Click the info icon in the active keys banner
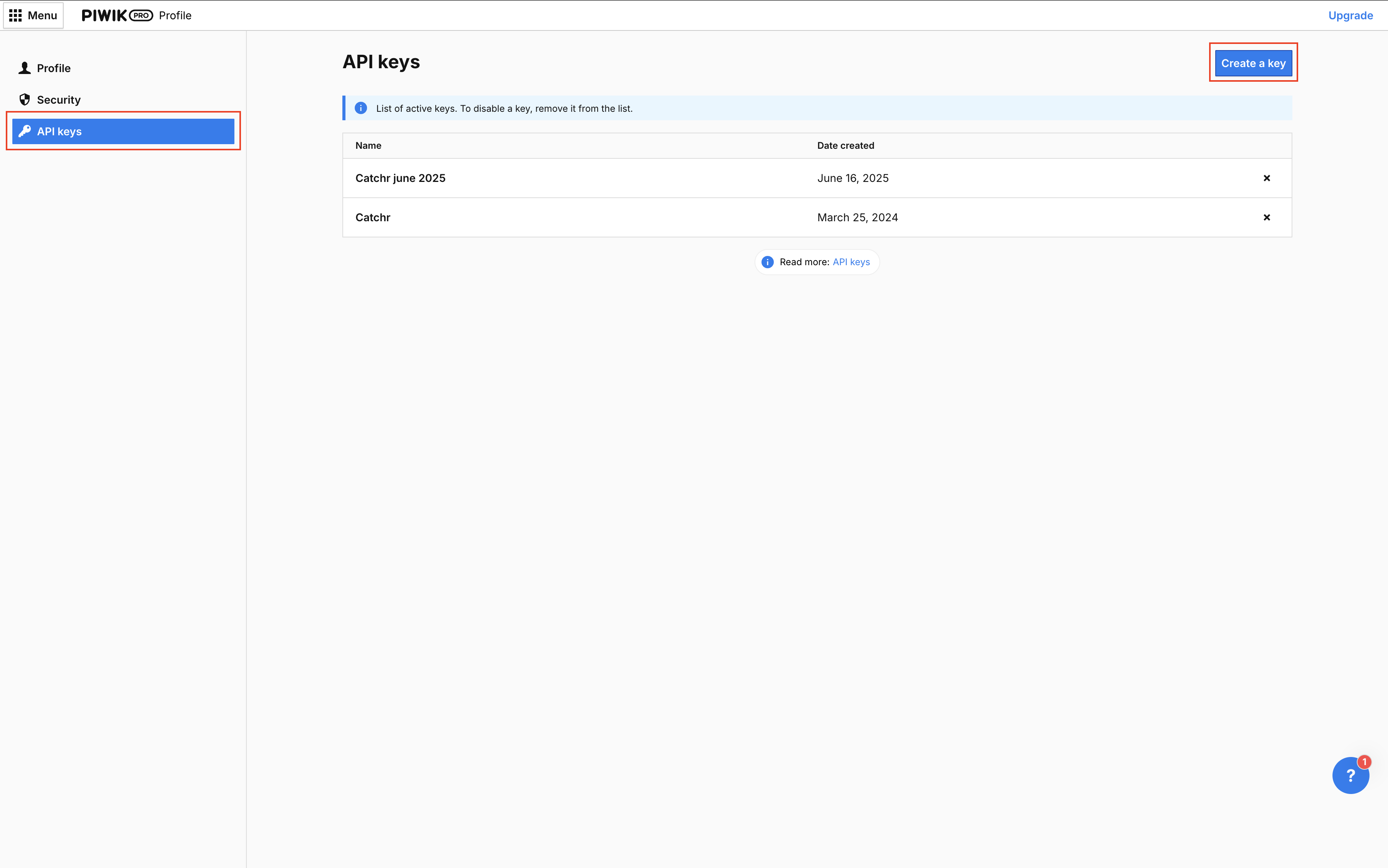The height and width of the screenshot is (868, 1388). coord(360,108)
